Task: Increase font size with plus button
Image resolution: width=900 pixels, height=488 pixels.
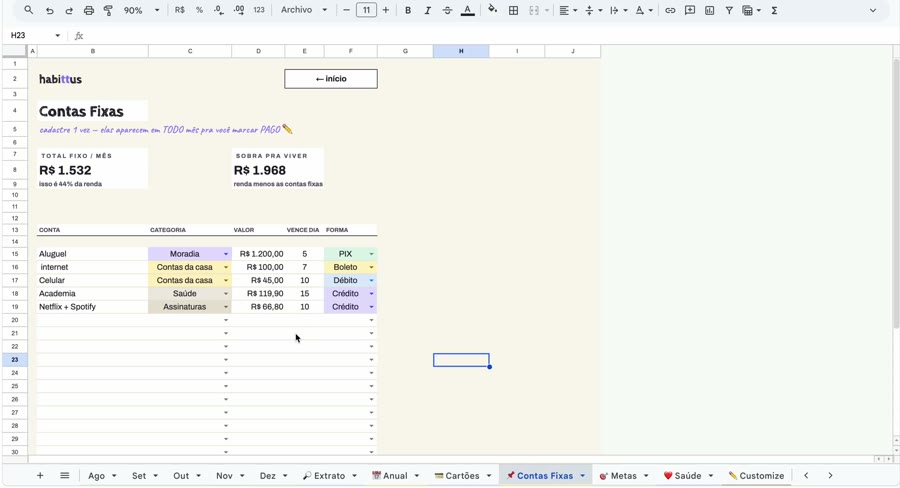Action: pos(386,10)
